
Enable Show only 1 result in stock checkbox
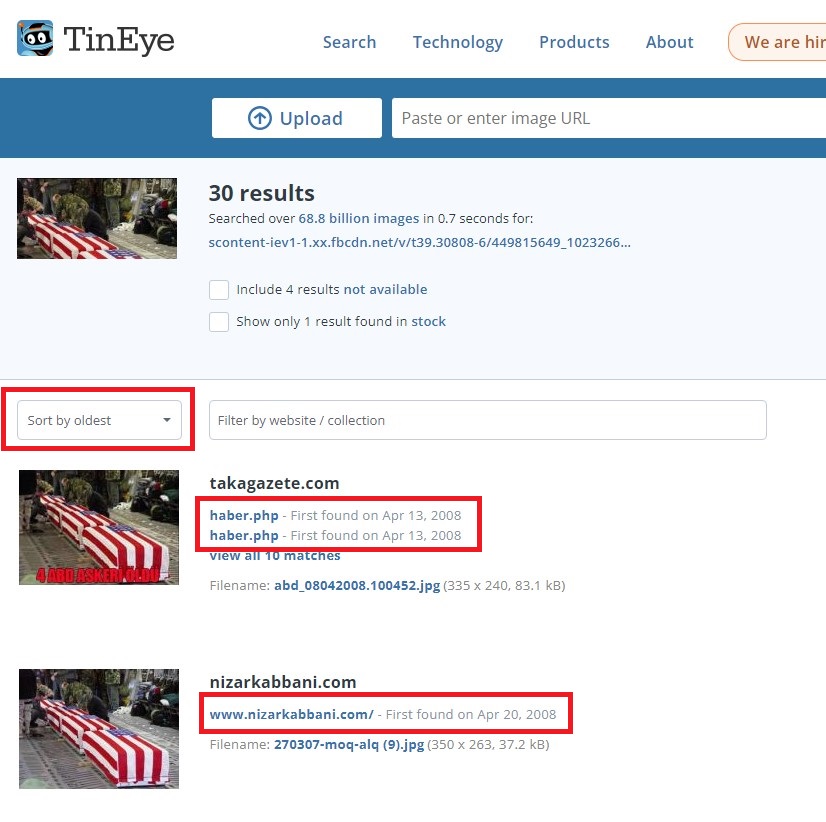[219, 321]
